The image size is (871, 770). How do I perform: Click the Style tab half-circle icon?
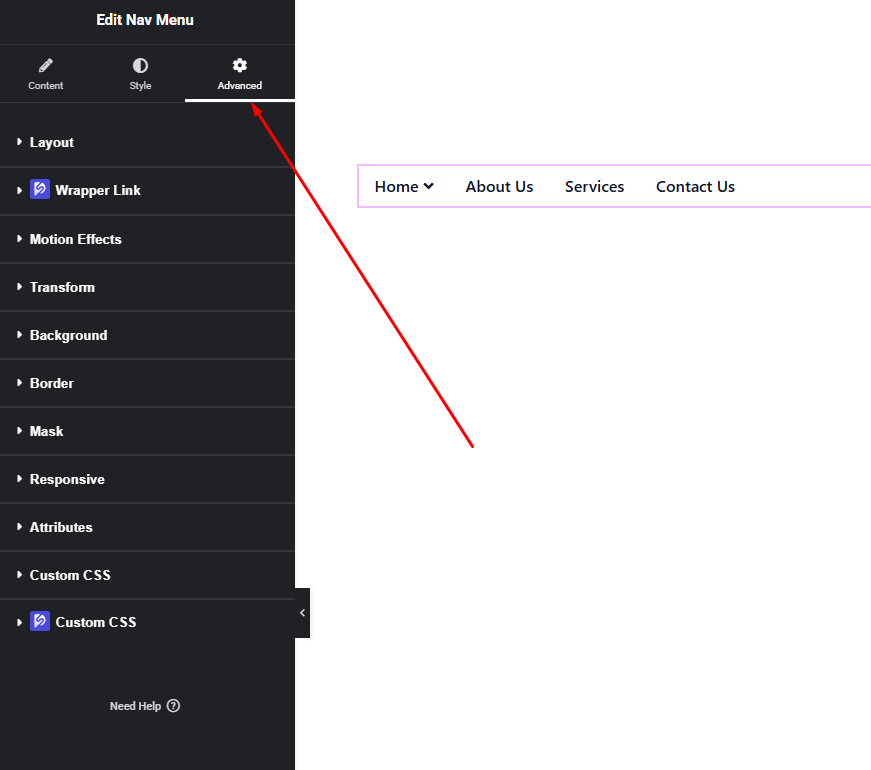[x=140, y=66]
